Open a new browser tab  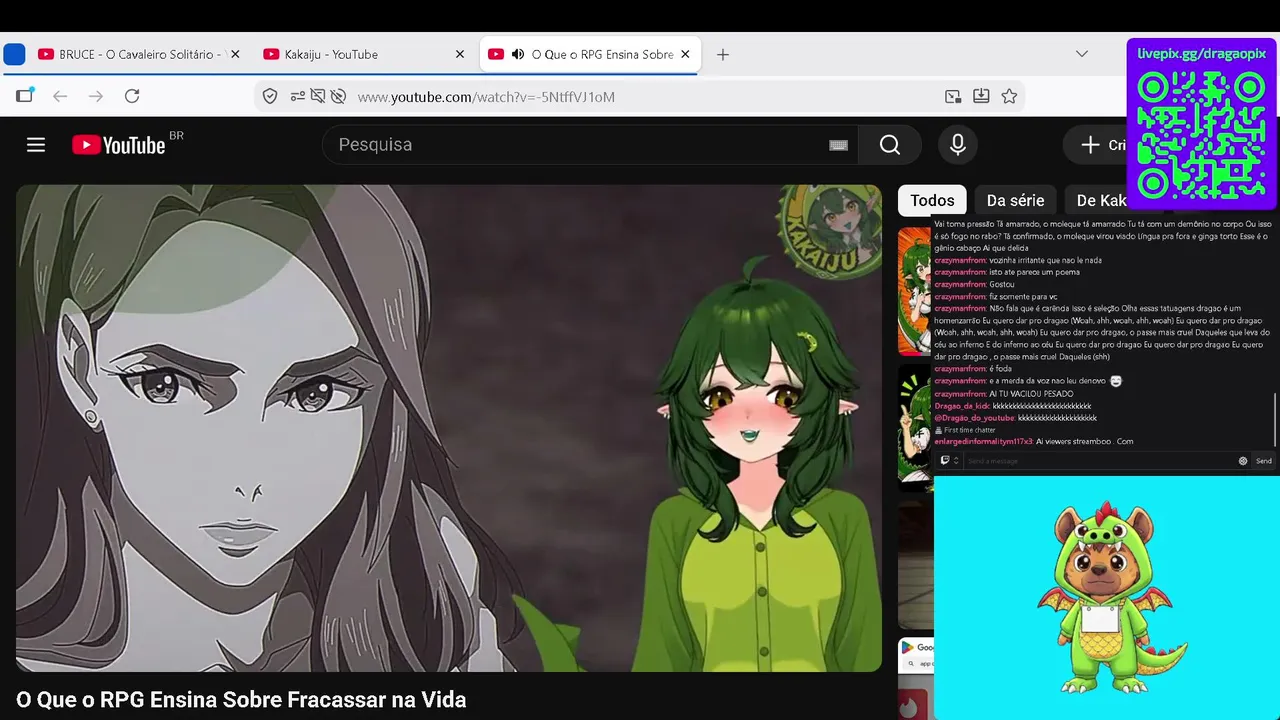click(723, 55)
